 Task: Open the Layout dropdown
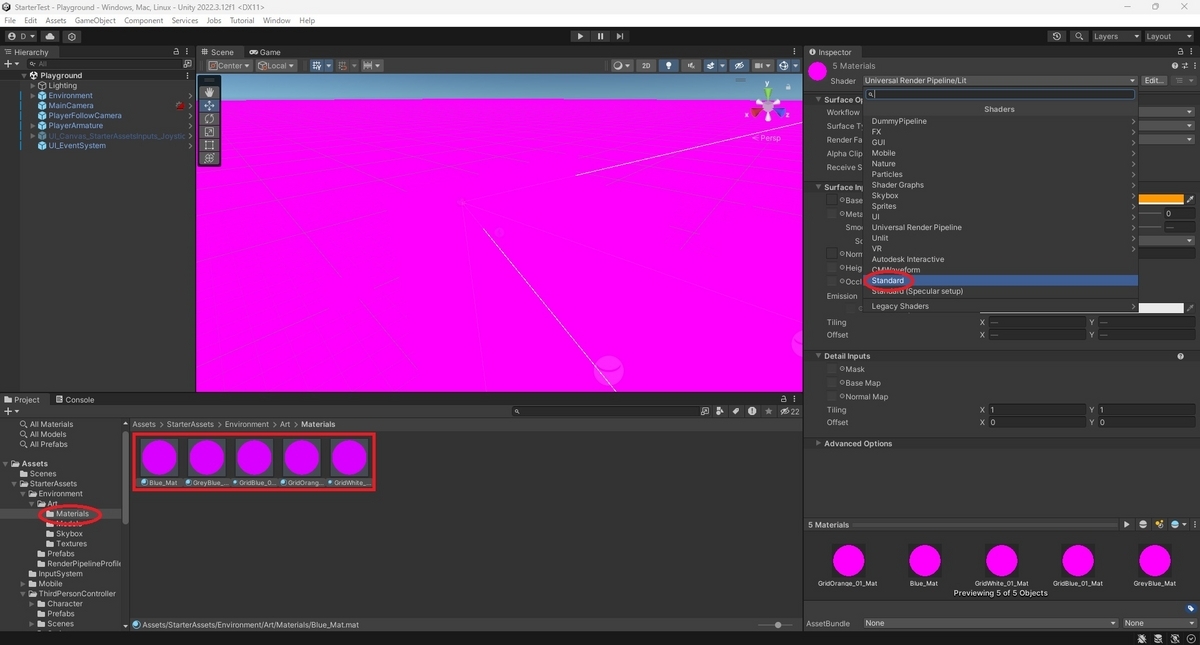point(1168,36)
